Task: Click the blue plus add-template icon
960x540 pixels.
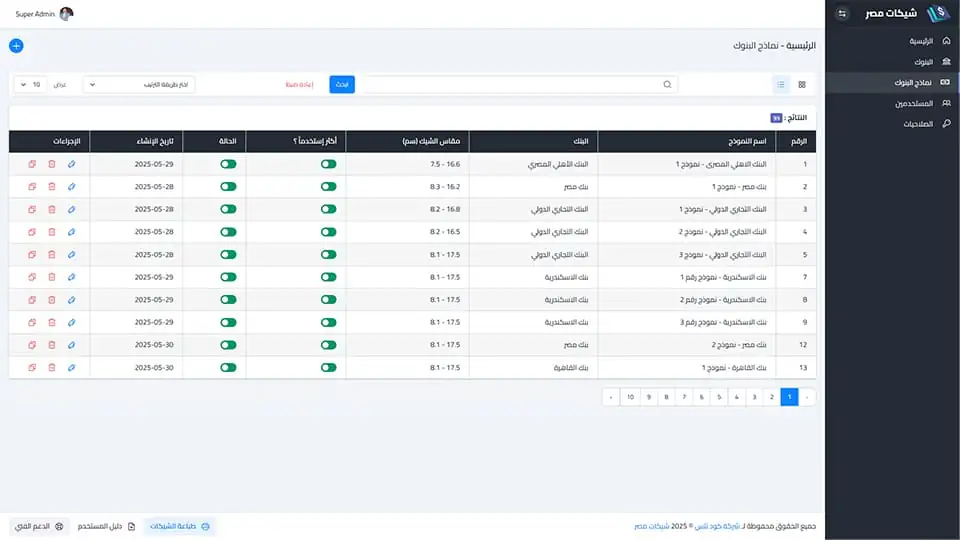Action: 16,46
